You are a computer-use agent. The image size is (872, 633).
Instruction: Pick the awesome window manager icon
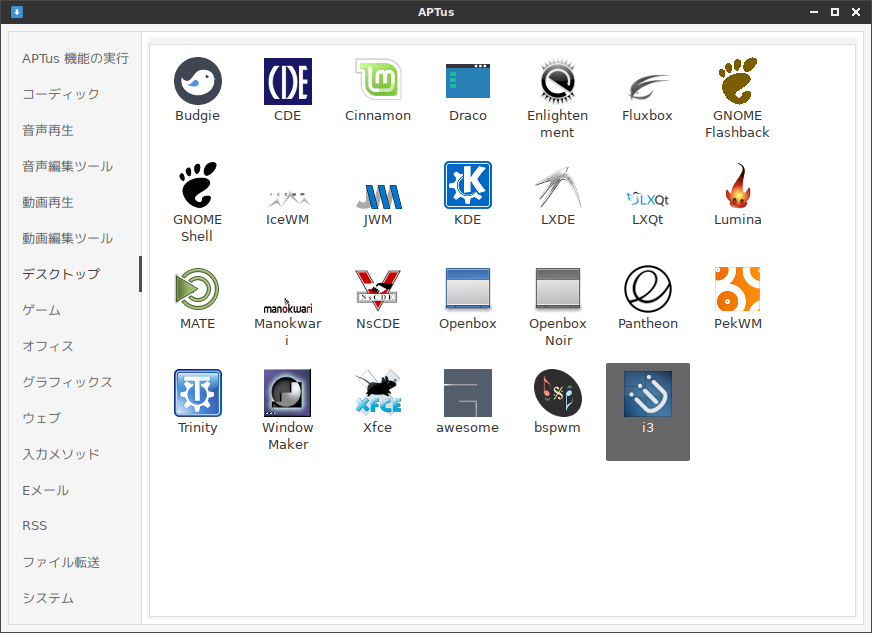click(468, 393)
